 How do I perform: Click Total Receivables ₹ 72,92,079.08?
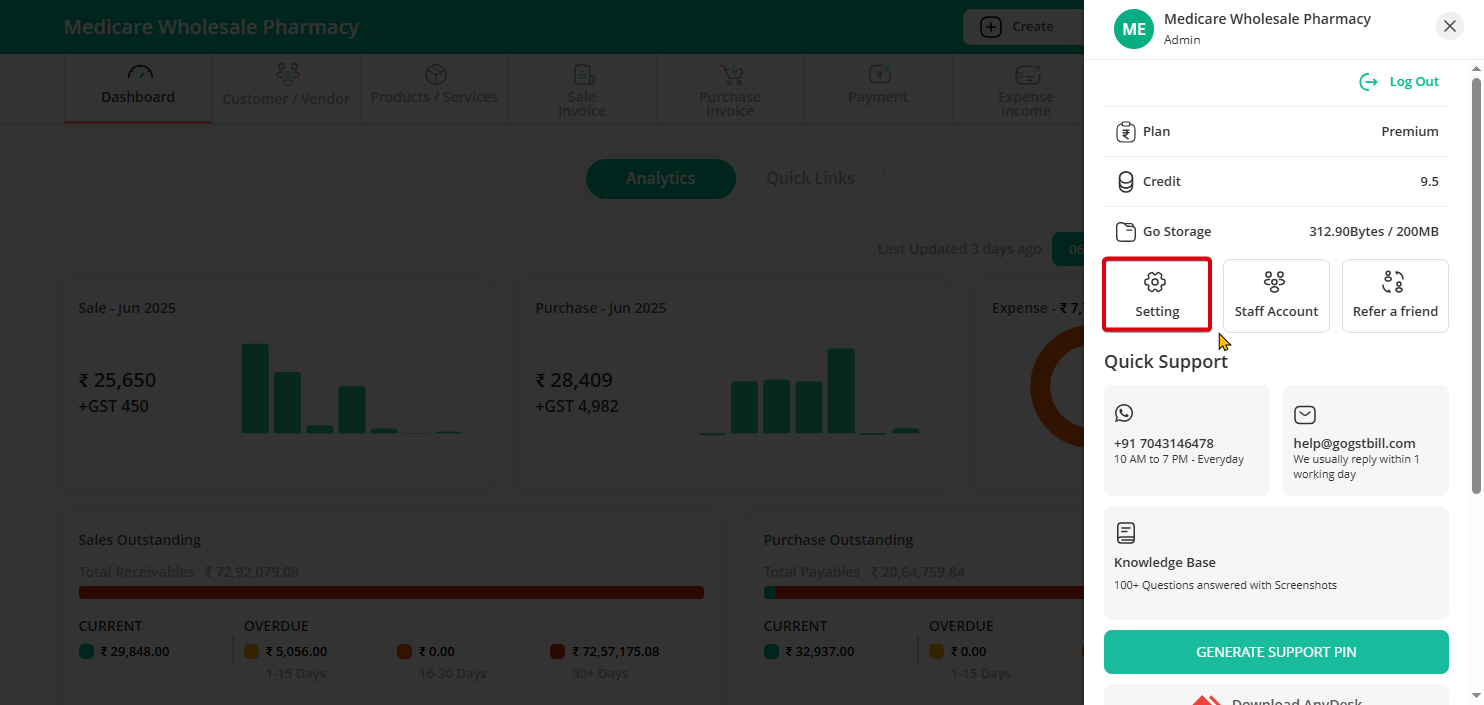click(x=189, y=572)
